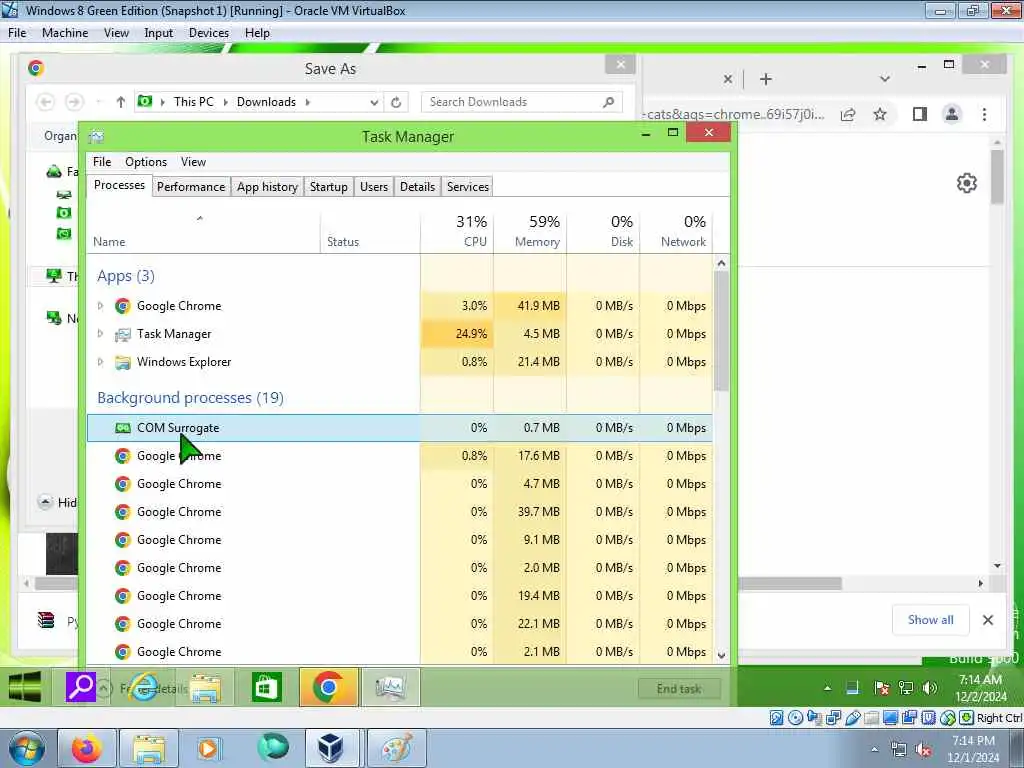Expand the Google Chrome app group
The width and height of the screenshot is (1024, 768).
click(x=100, y=306)
